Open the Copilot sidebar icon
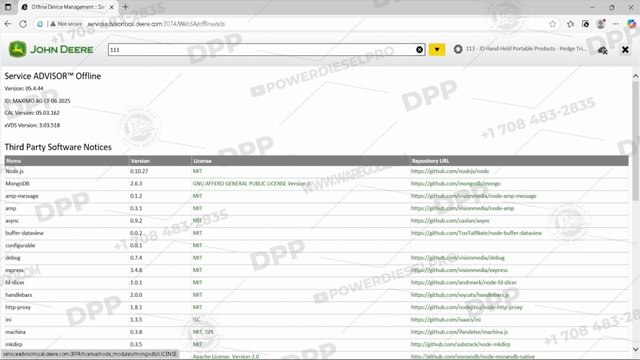 click(x=631, y=24)
